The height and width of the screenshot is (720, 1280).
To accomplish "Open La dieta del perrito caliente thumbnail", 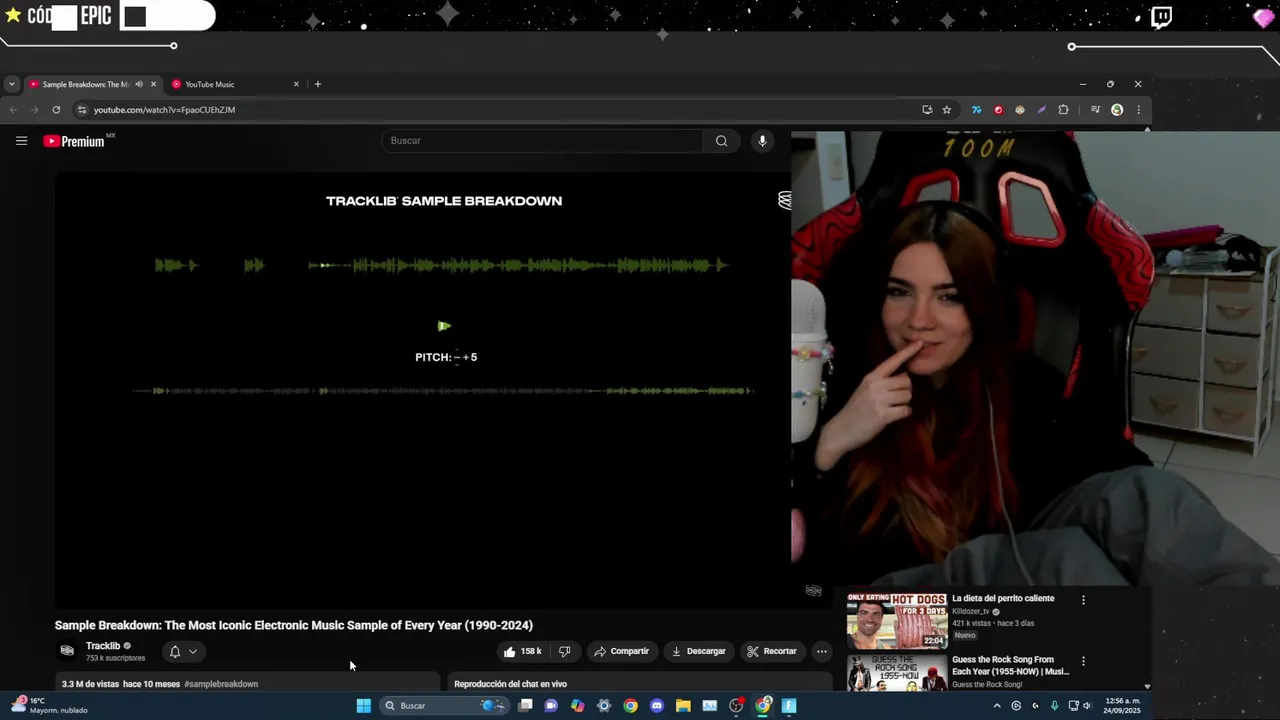I will (x=897, y=621).
